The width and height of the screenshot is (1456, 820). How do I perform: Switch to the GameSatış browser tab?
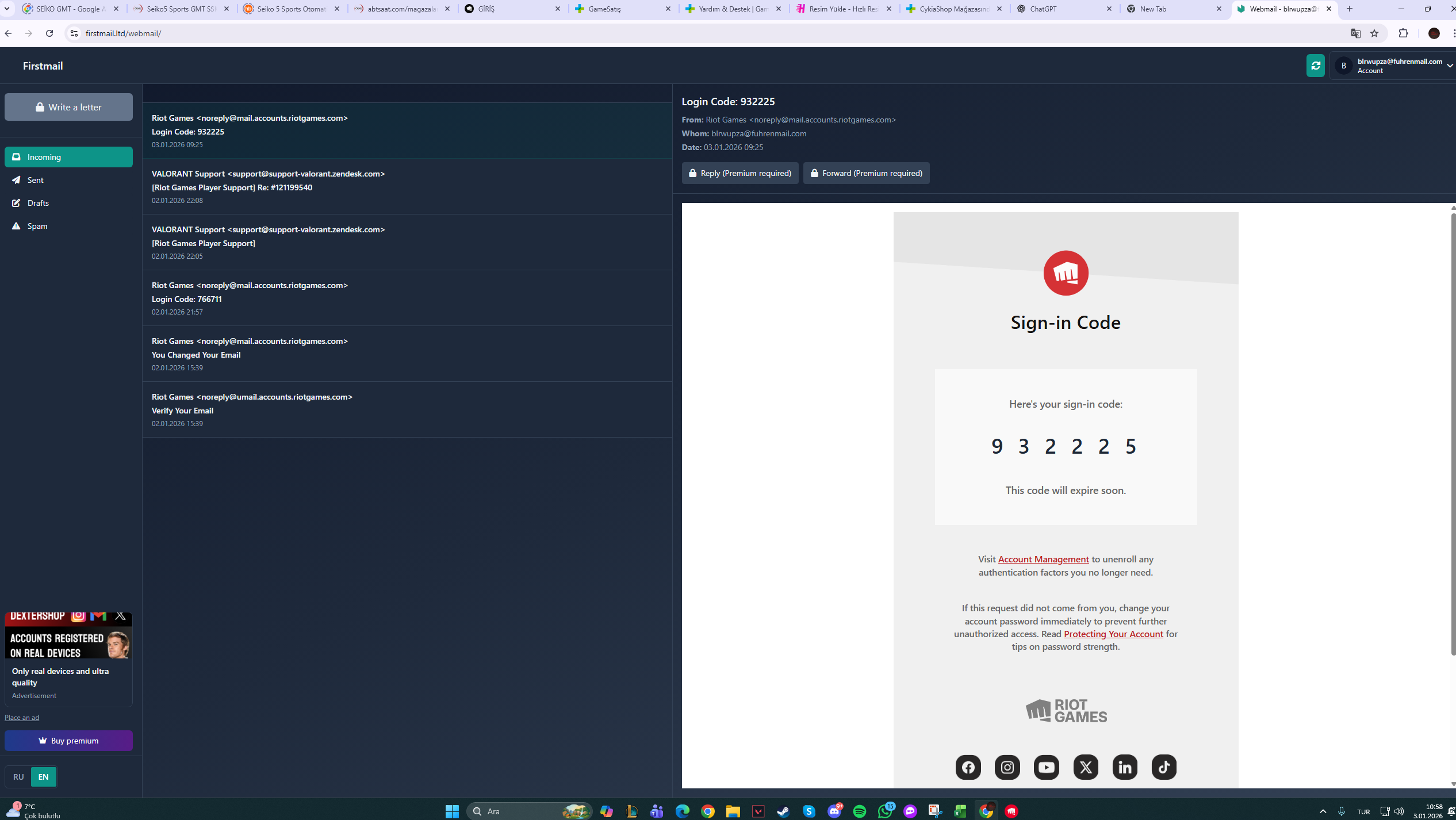coord(623,9)
